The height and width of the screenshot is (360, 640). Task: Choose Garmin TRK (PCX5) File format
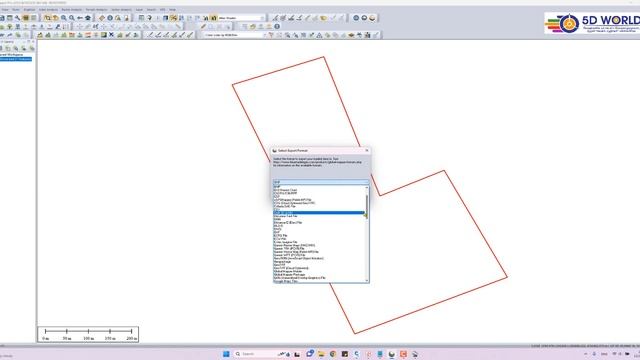point(289,249)
